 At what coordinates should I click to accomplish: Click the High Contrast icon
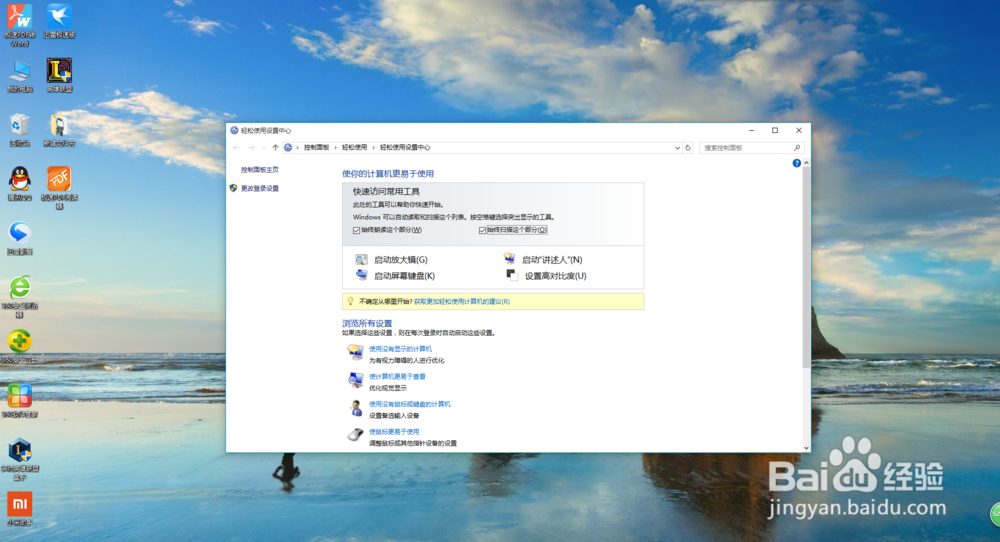[511, 274]
